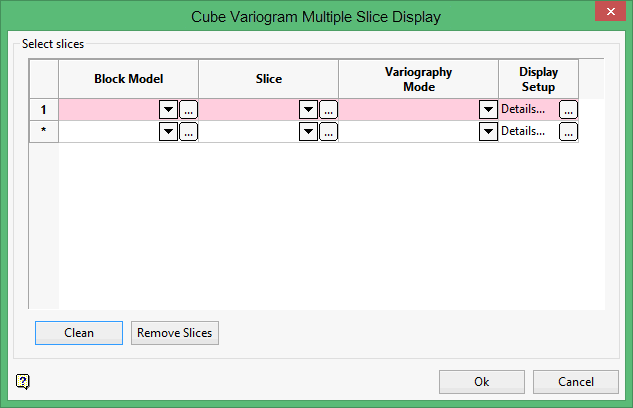Image resolution: width=633 pixels, height=408 pixels.
Task: Open browse button for row 1 Slice
Action: (328, 110)
